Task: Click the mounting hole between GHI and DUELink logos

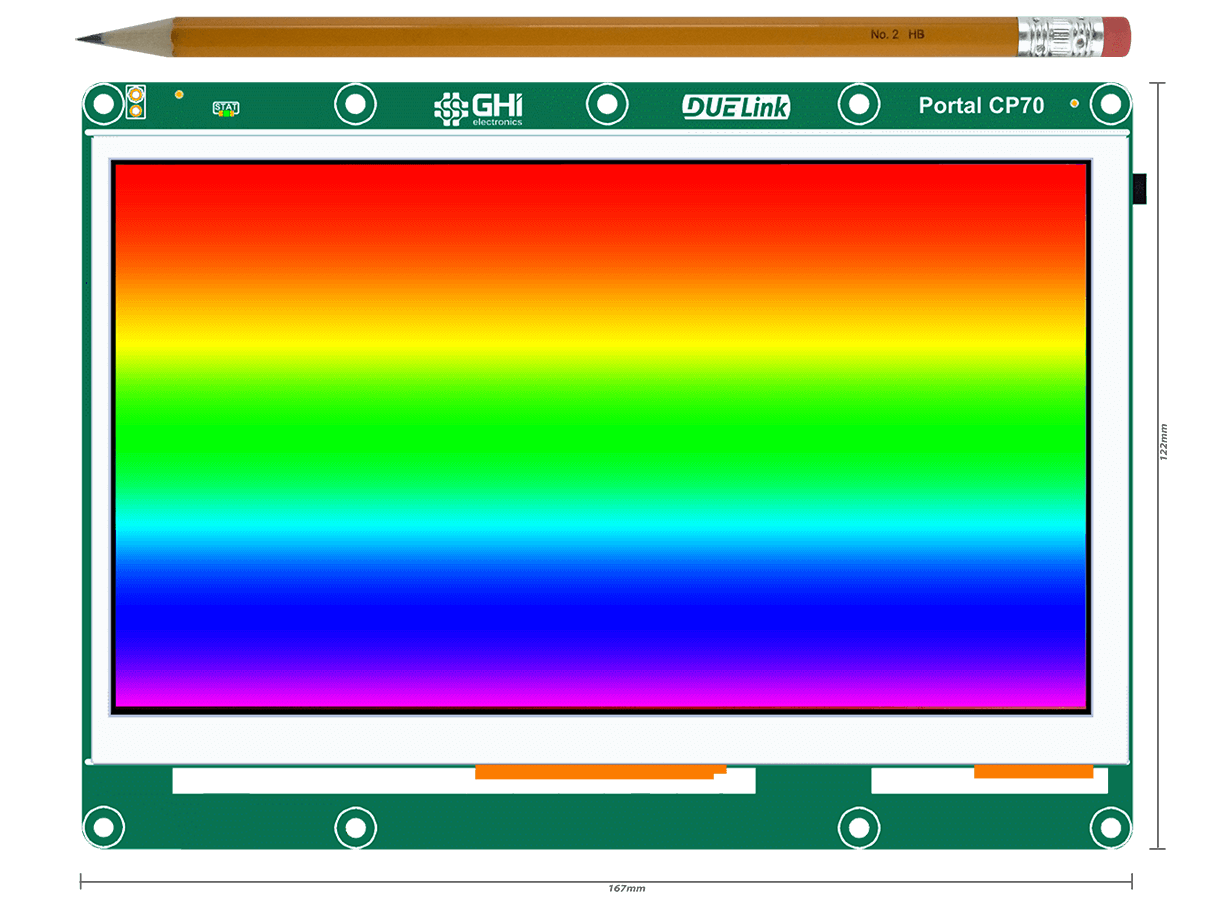Action: pyautogui.click(x=606, y=104)
